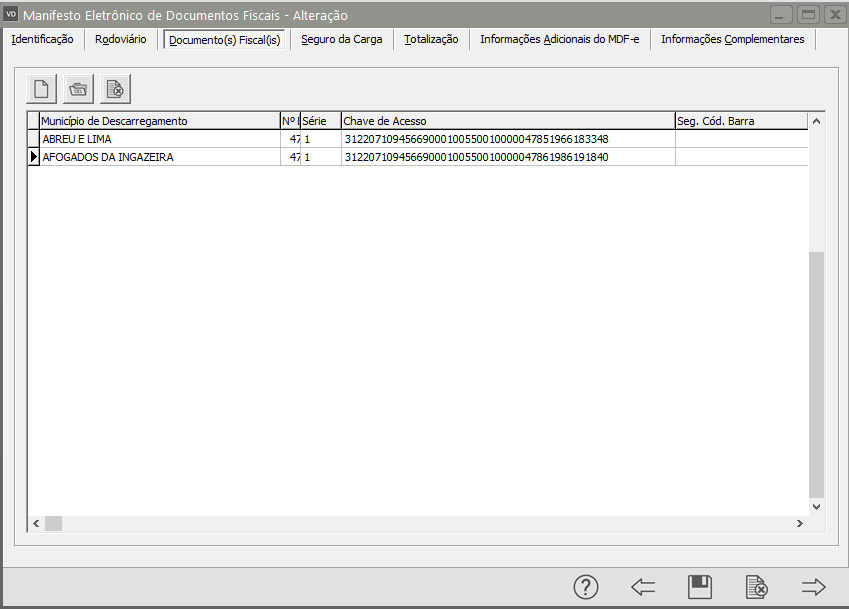Click the Chave de Acesso column header
Screen dimensions: 849x609
pyautogui.click(x=508, y=121)
